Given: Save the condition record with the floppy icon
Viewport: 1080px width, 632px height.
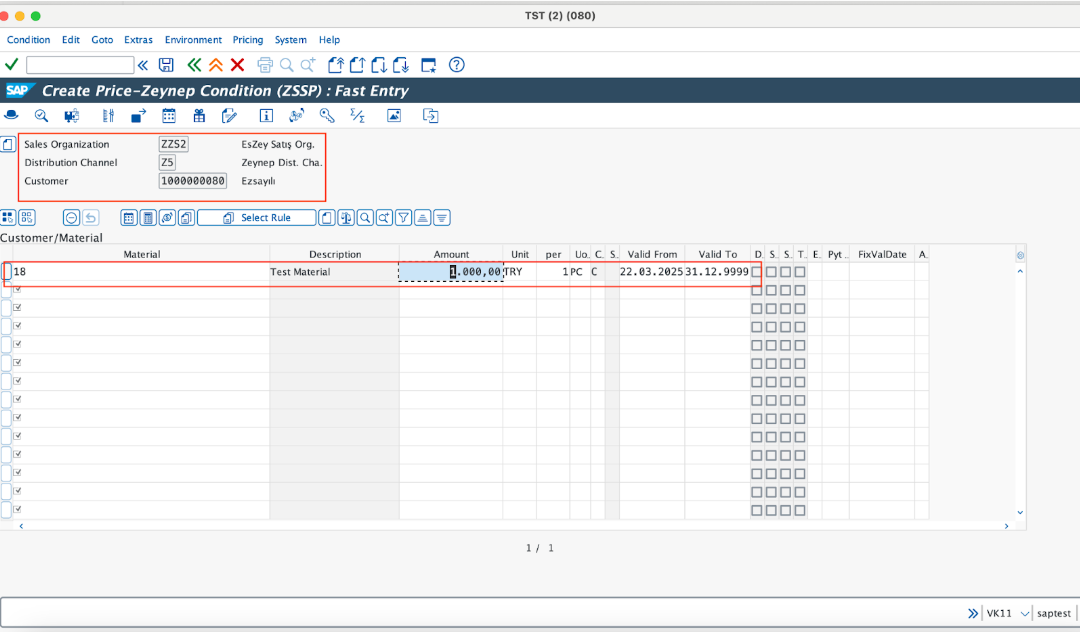Looking at the screenshot, I should (166, 65).
